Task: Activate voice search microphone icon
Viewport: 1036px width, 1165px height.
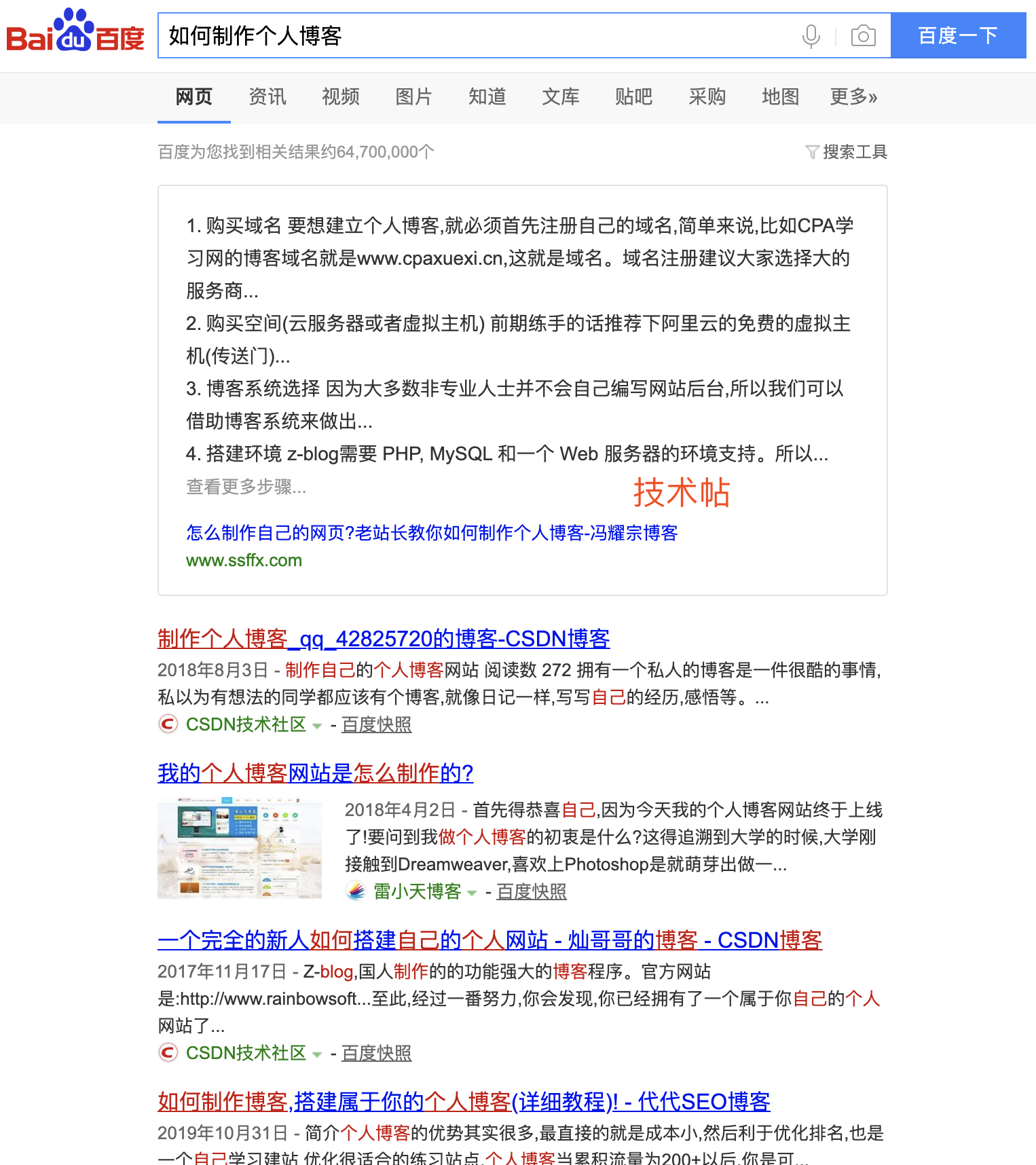Action: click(x=811, y=35)
